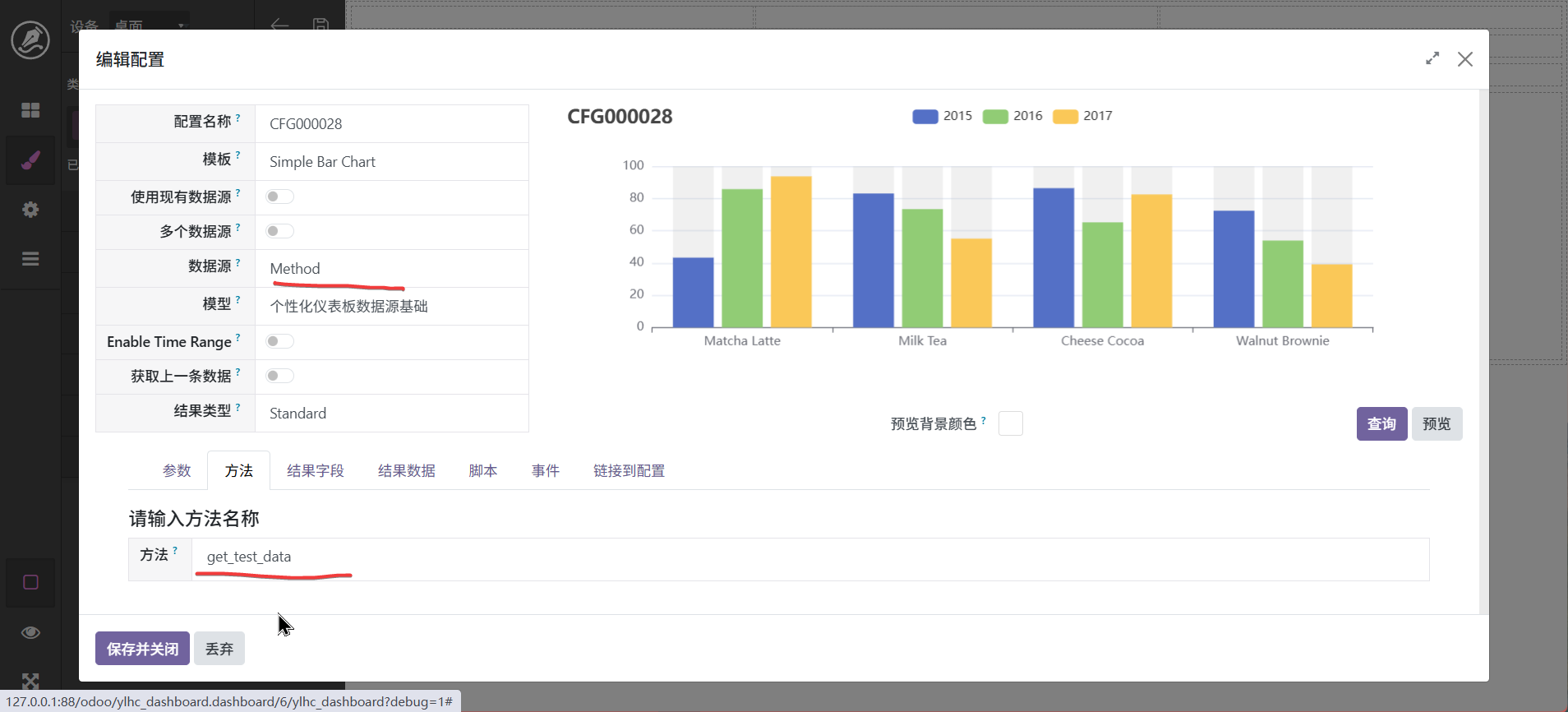Switch to the 脚本 tab

coord(482,471)
